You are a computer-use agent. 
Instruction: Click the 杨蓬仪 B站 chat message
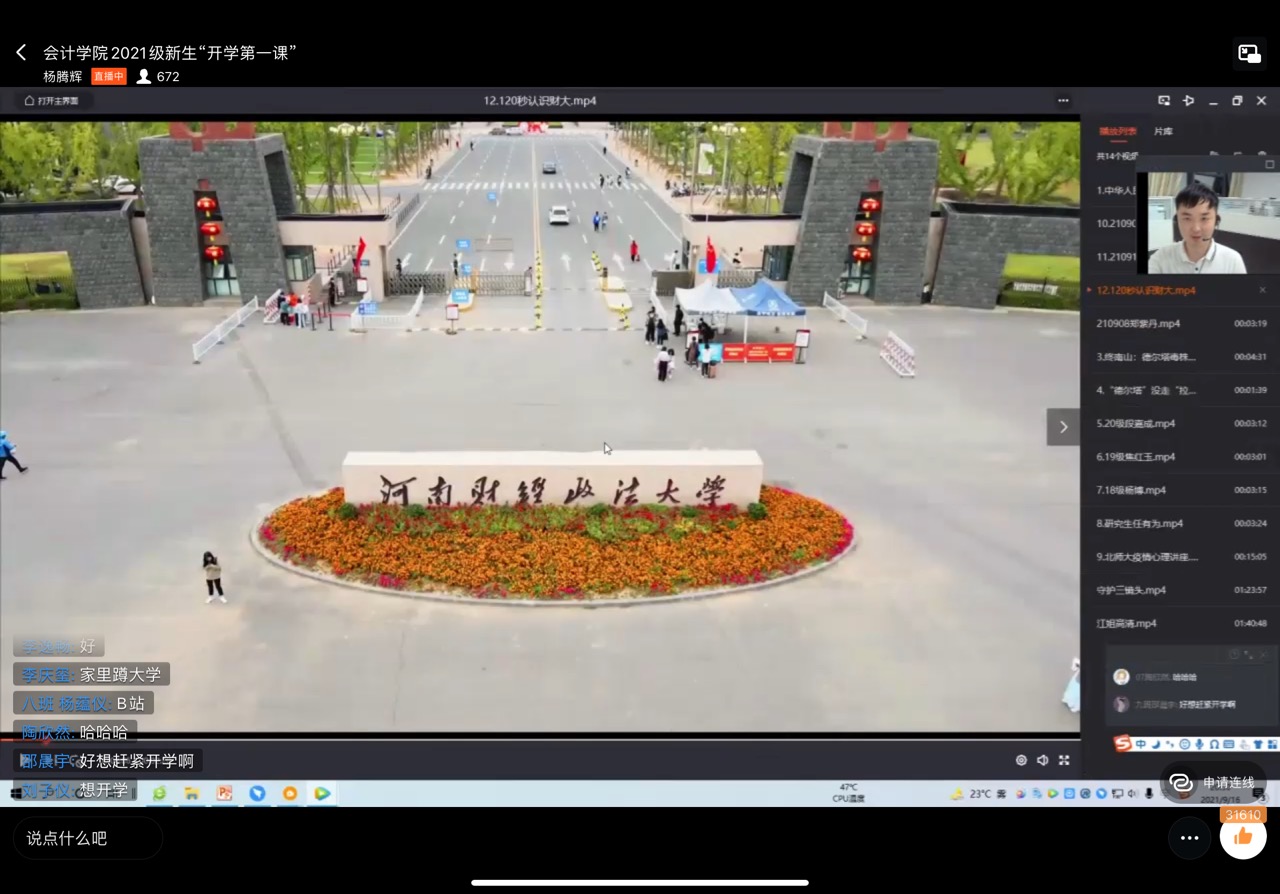coord(83,703)
